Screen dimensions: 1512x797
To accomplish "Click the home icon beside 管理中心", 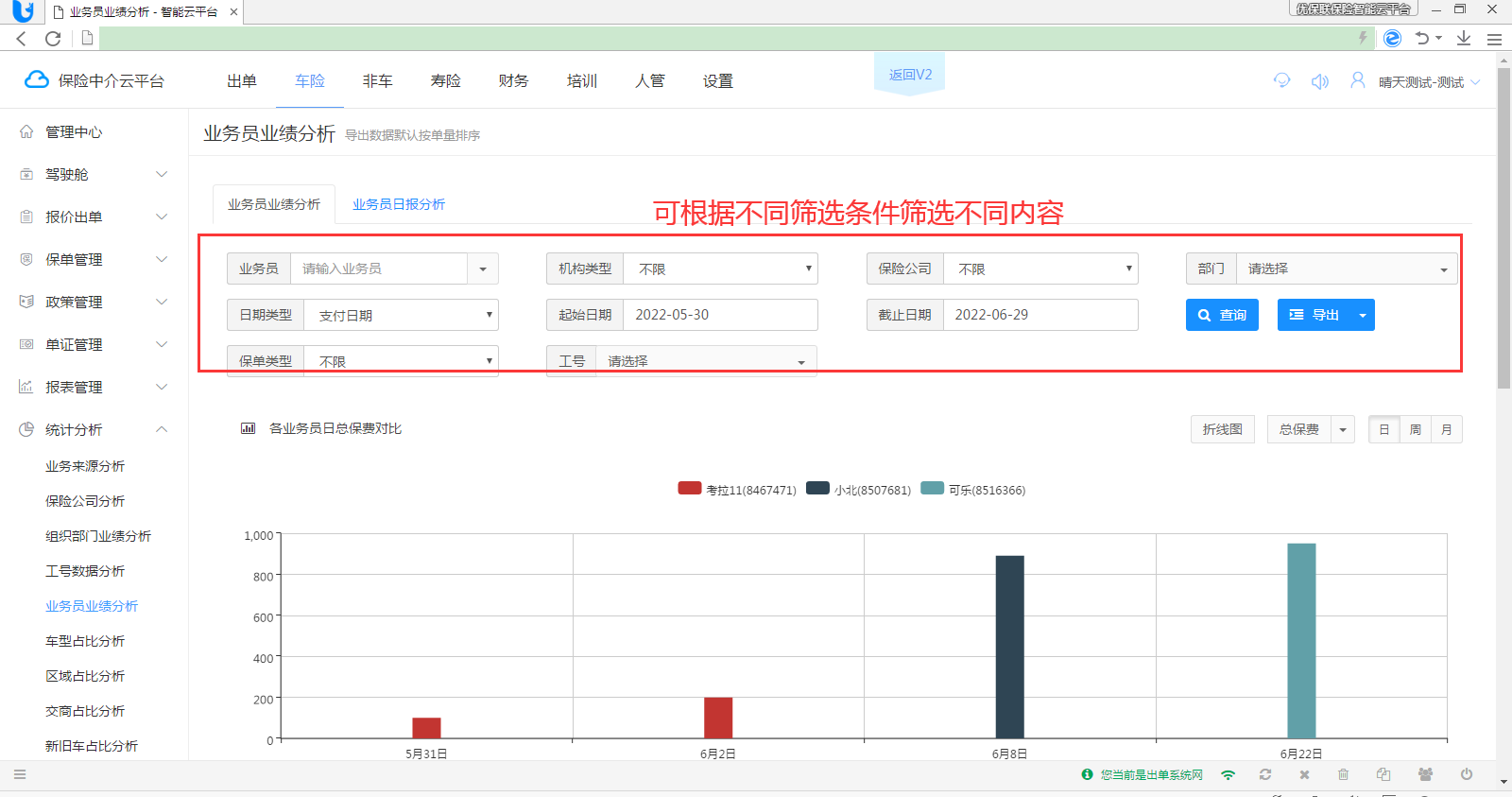I will pyautogui.click(x=26, y=131).
